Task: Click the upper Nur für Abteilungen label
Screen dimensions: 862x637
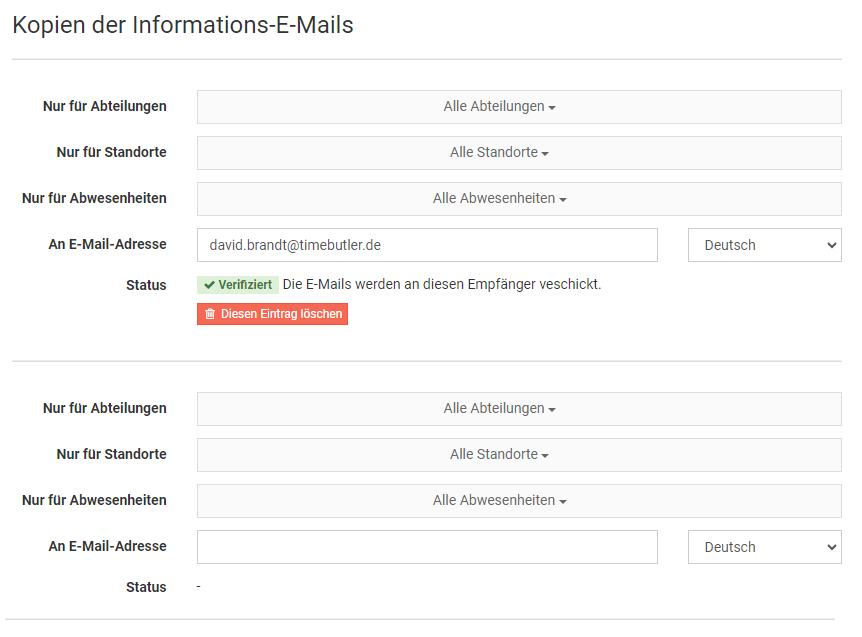Action: (x=105, y=106)
